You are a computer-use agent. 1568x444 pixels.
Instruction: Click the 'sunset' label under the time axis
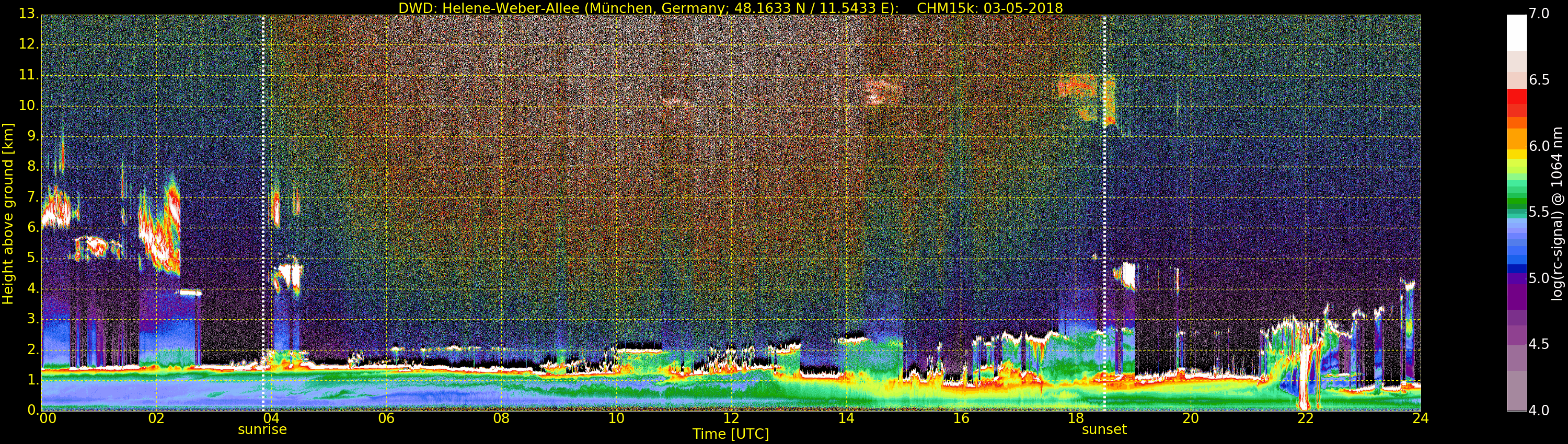click(1104, 429)
